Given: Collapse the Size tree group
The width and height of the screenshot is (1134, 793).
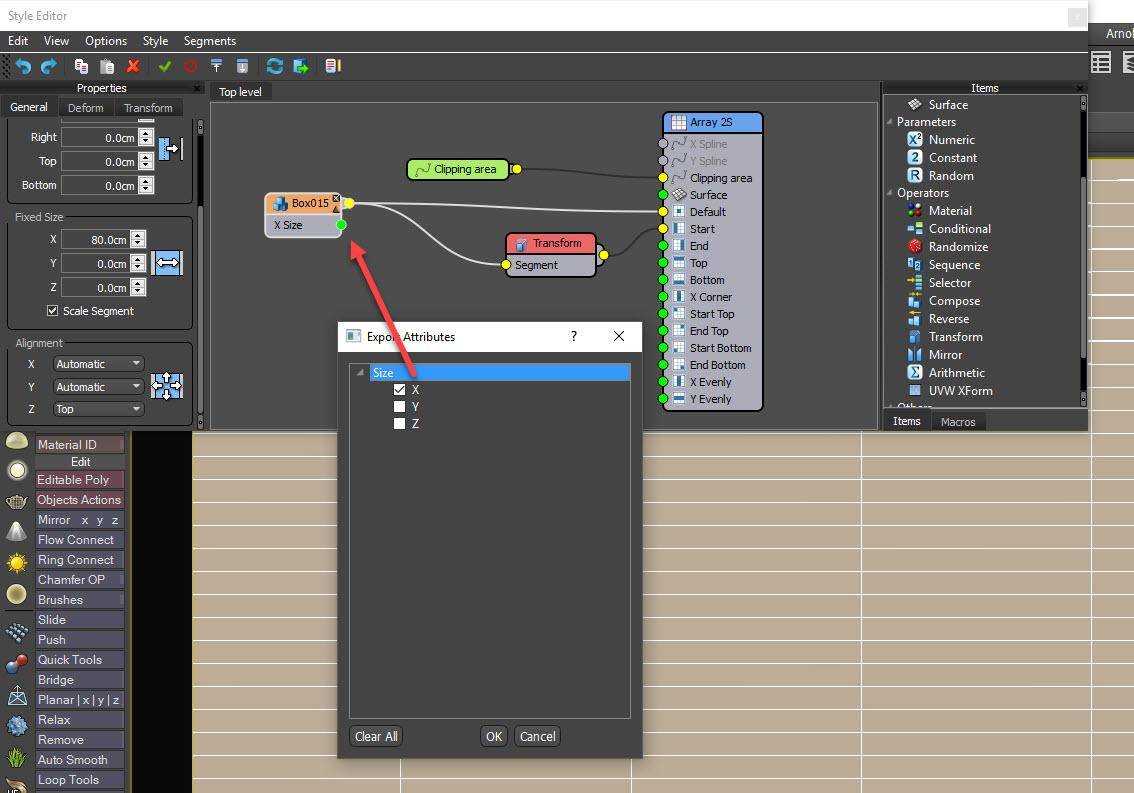Looking at the screenshot, I should pyautogui.click(x=360, y=373).
